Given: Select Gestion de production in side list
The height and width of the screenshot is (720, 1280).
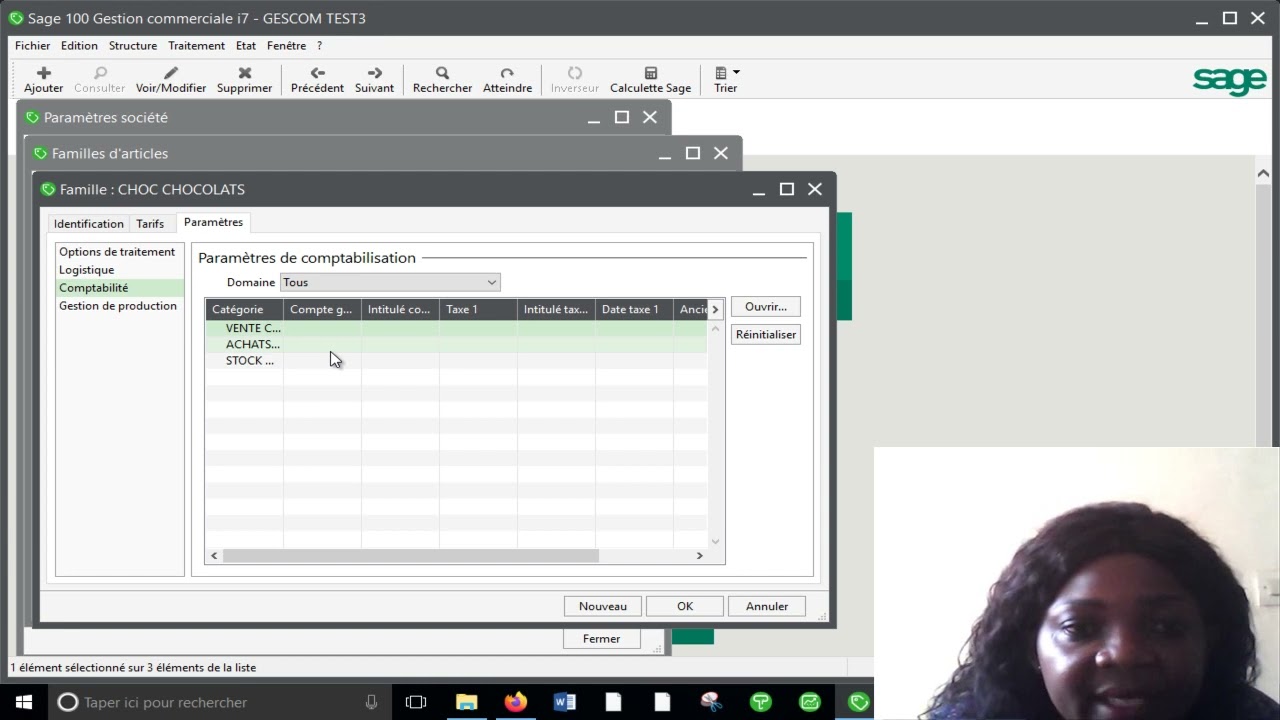Looking at the screenshot, I should pyautogui.click(x=118, y=306).
